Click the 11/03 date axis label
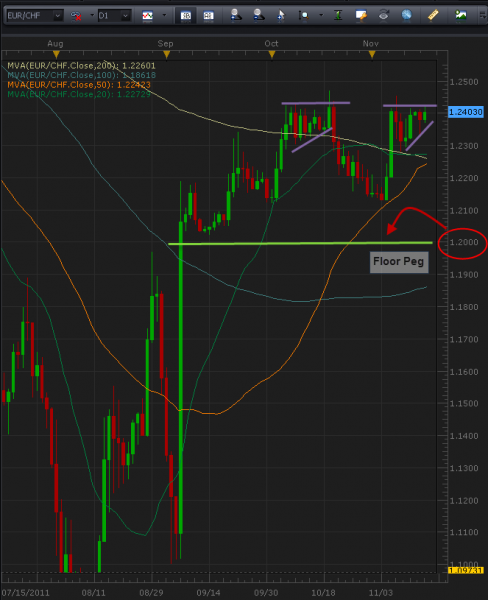Screen dimensions: 488x600 click(x=381, y=593)
